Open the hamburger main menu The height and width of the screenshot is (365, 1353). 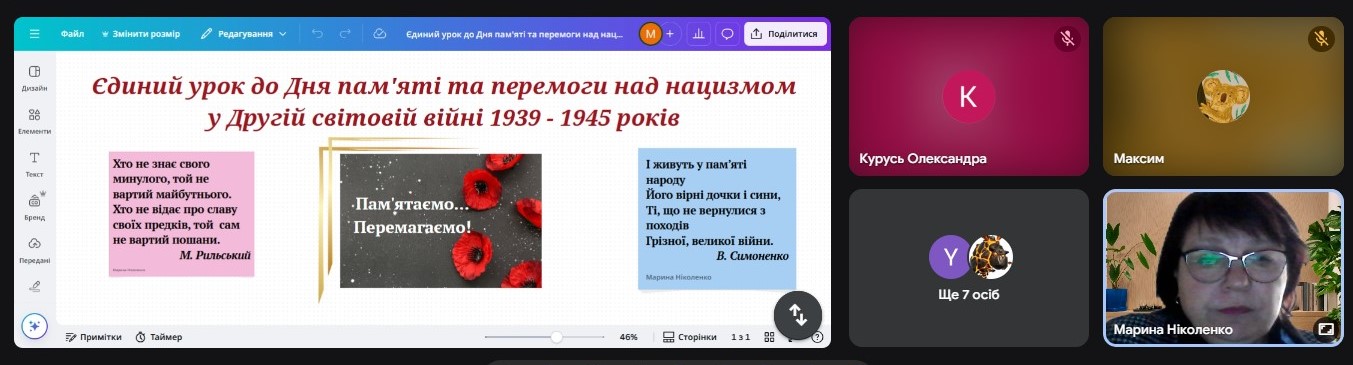[35, 33]
